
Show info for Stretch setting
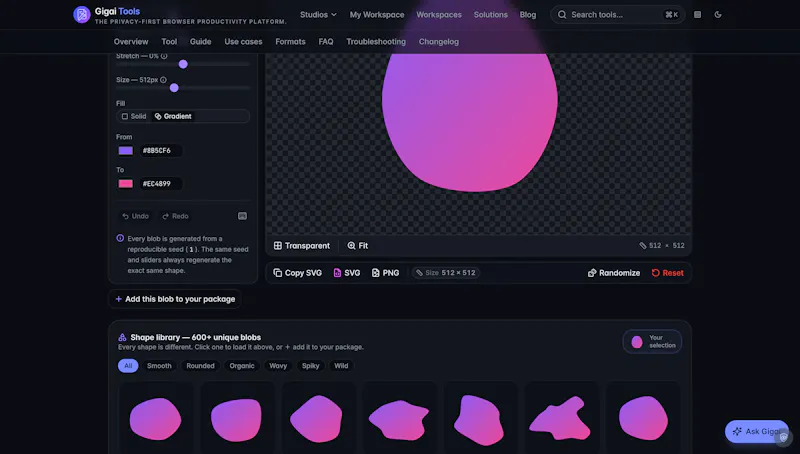coord(164,56)
